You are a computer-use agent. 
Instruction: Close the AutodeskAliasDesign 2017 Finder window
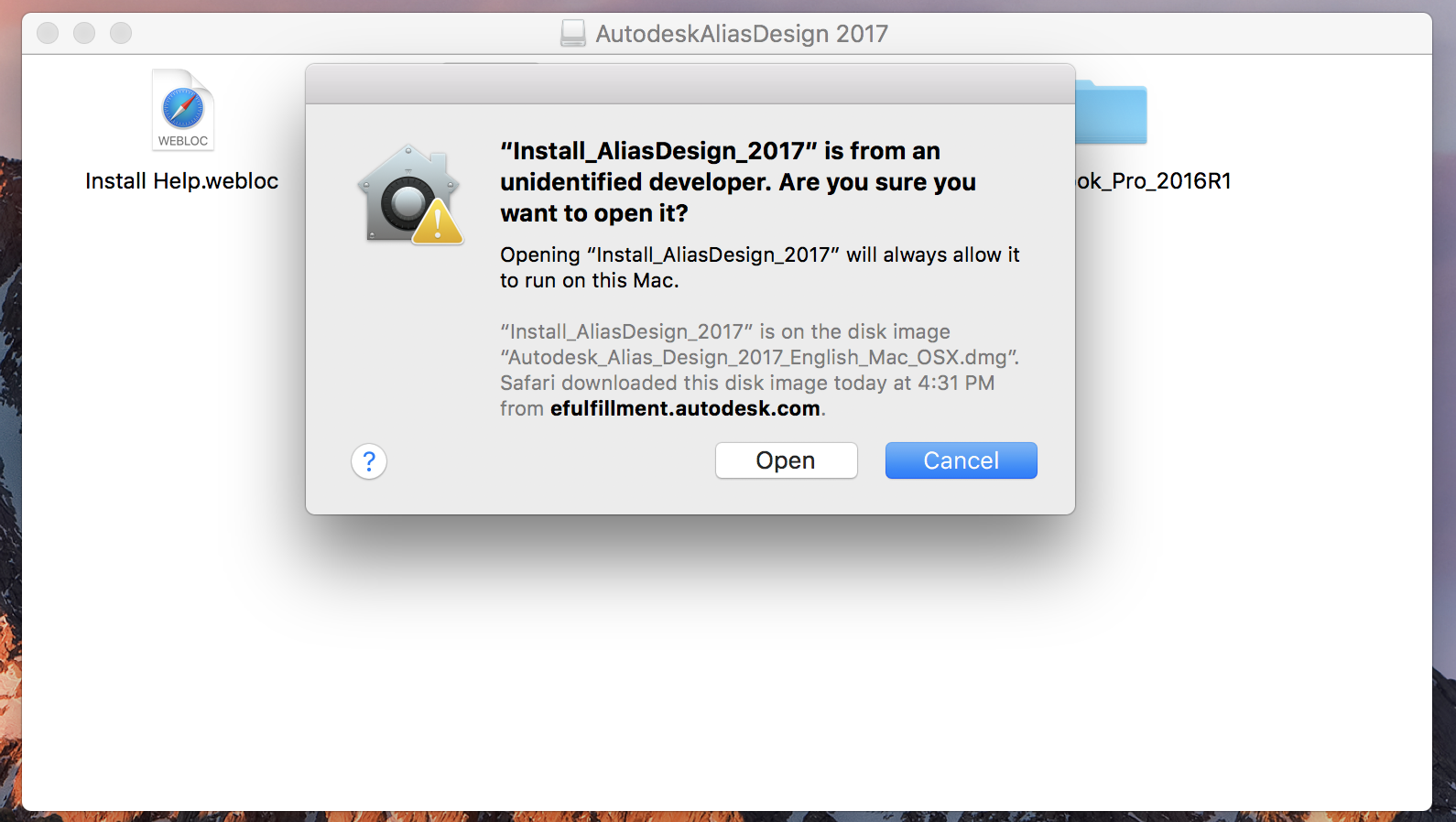pos(48,34)
